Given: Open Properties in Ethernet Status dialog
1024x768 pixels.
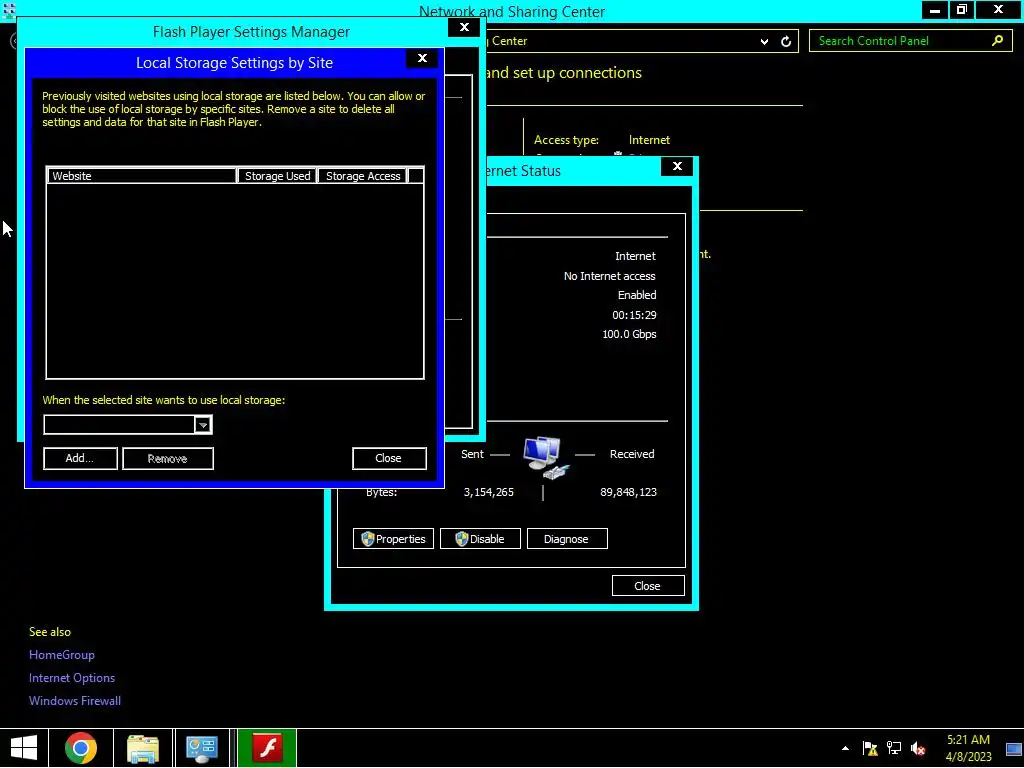Looking at the screenshot, I should 393,539.
